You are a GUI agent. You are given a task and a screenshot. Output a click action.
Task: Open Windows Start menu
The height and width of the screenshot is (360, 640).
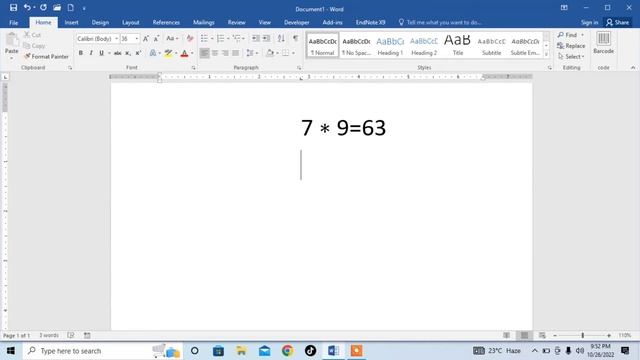(x=11, y=351)
